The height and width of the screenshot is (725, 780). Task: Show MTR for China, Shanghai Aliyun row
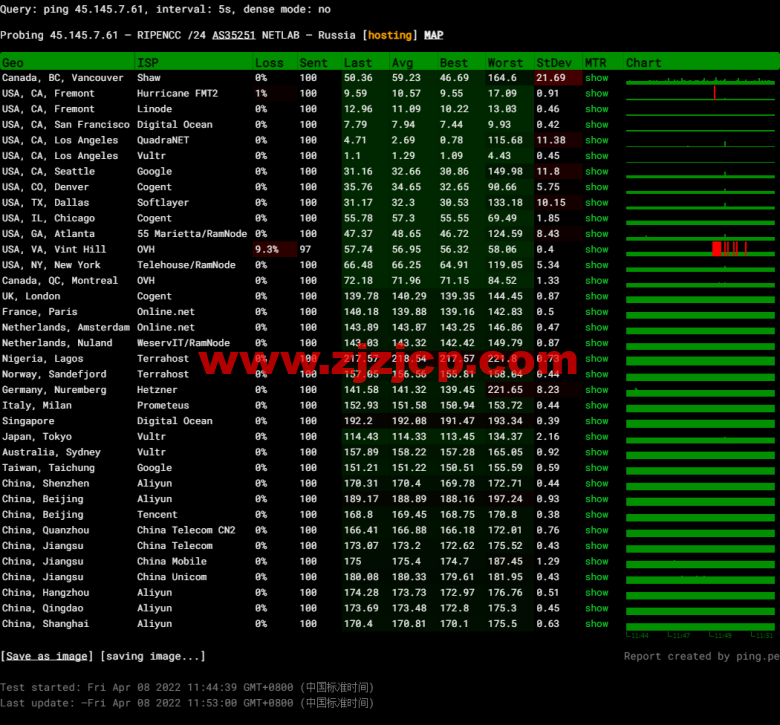[596, 624]
